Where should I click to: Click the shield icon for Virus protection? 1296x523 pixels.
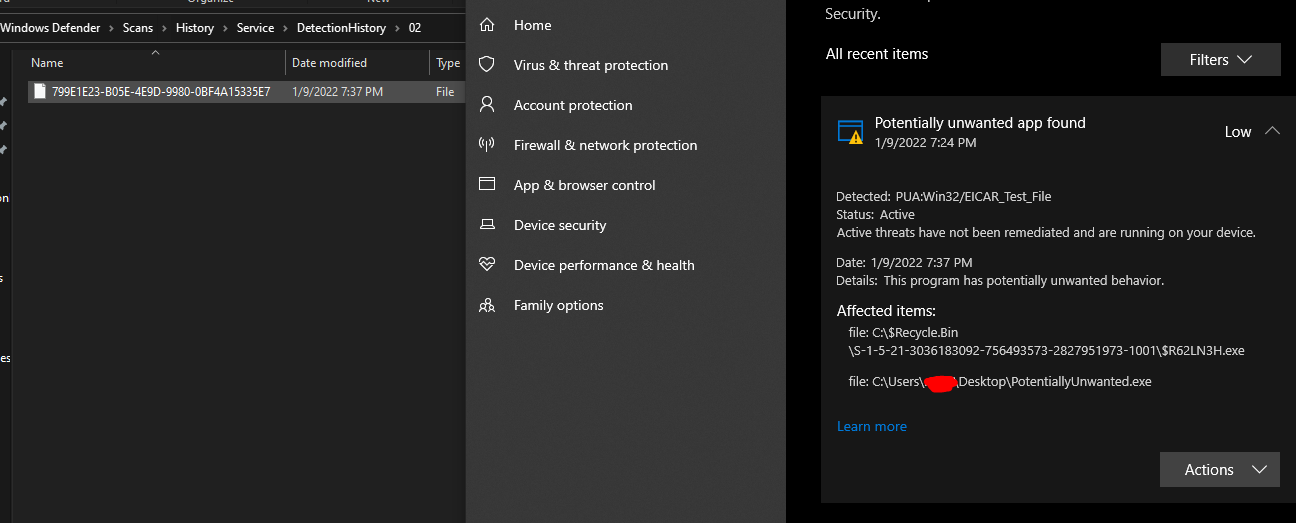tap(487, 64)
